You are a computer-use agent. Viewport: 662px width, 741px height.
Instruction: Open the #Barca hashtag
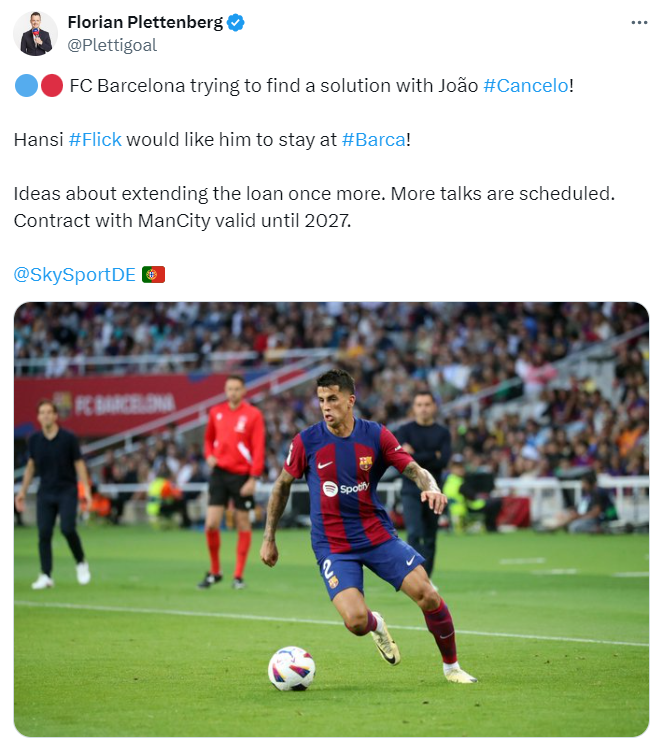point(373,139)
